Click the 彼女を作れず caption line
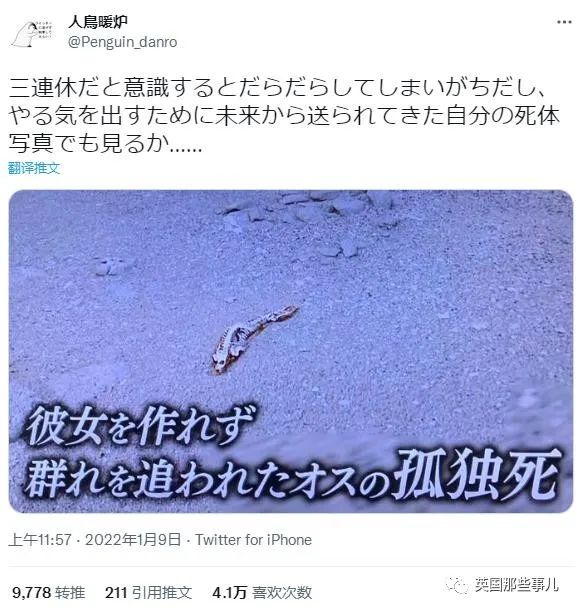 140,426
